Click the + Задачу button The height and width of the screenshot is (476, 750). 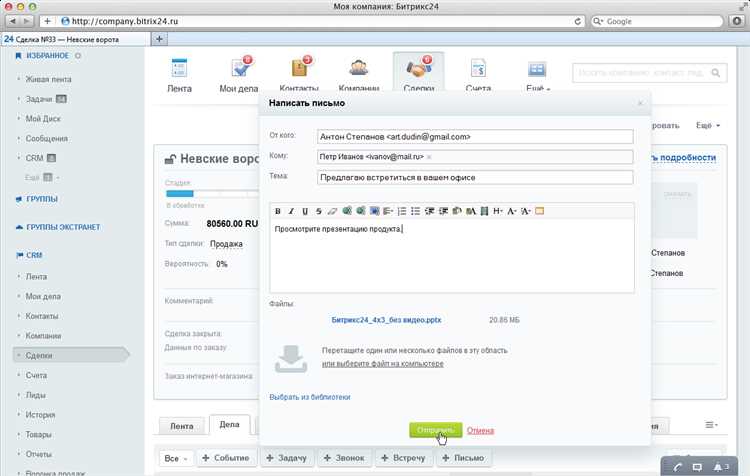287,458
